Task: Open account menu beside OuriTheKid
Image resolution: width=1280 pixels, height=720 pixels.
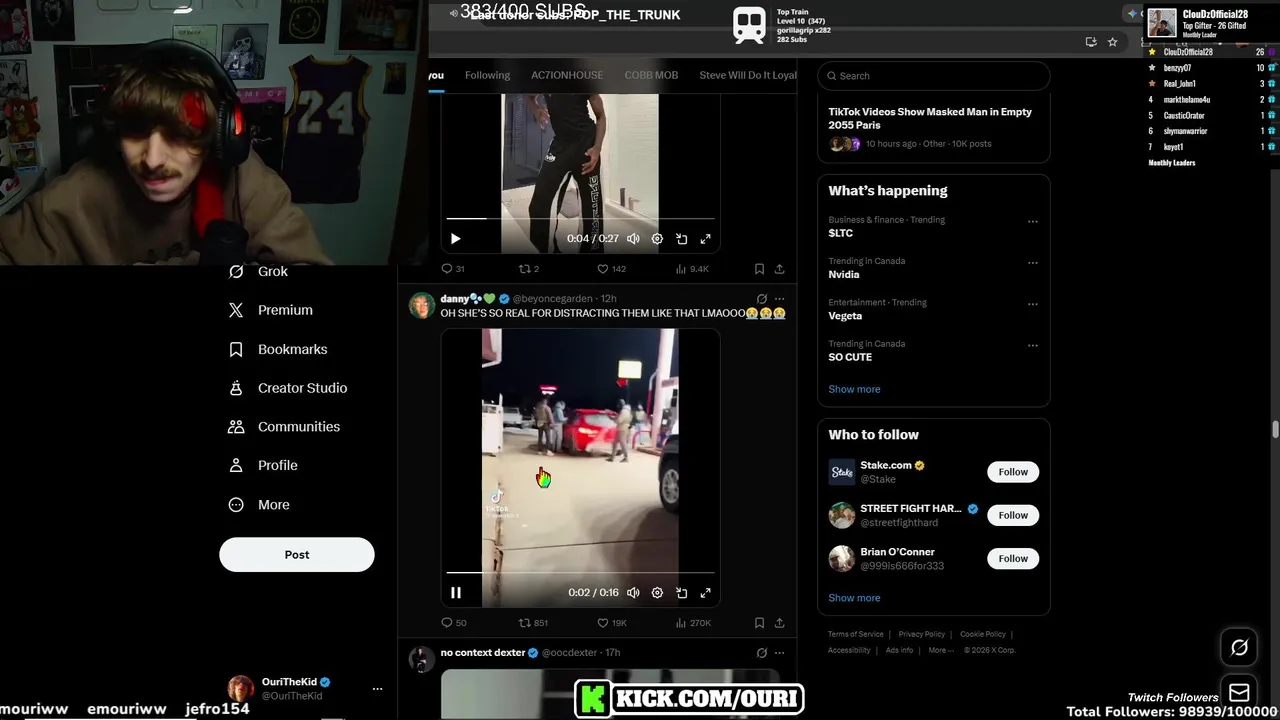Action: coord(377,689)
